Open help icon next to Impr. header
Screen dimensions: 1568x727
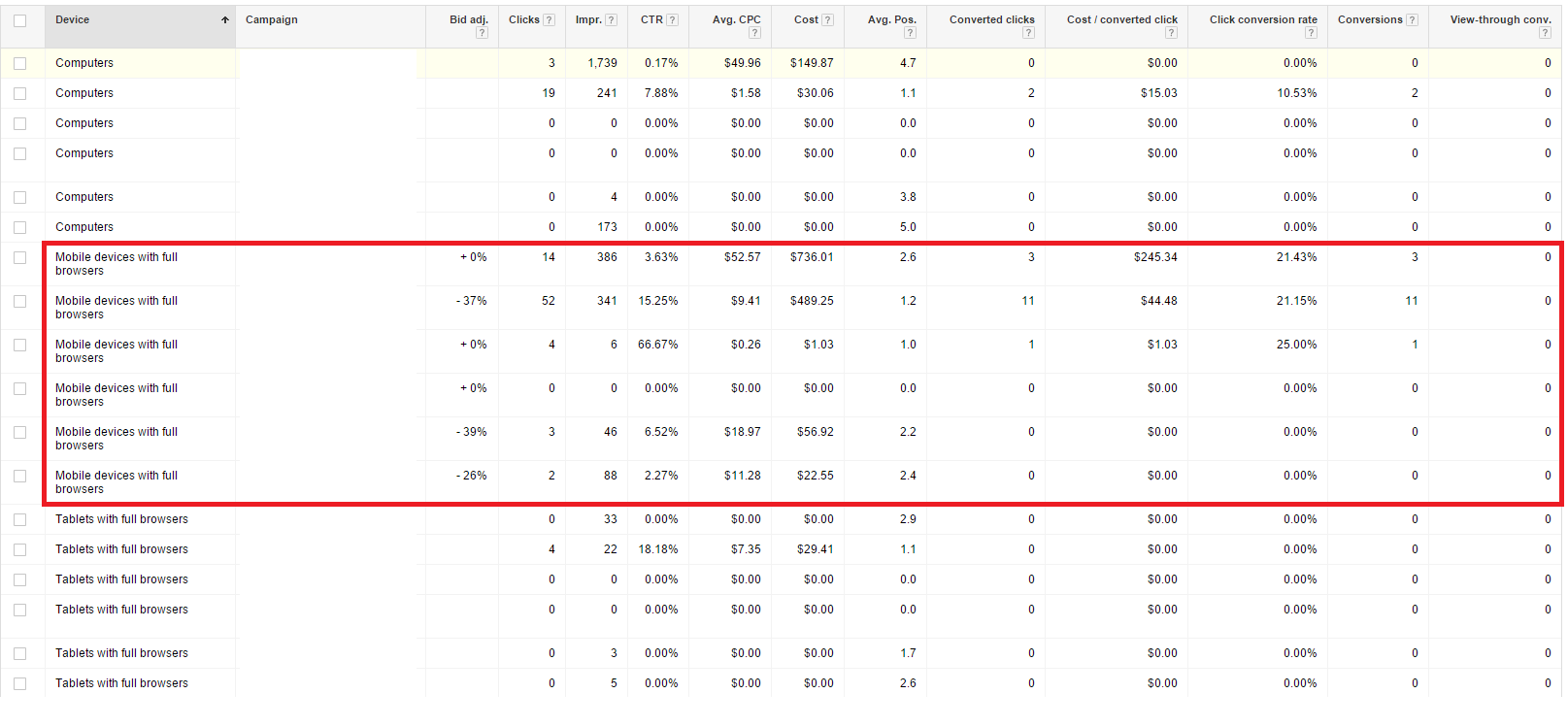coord(611,20)
